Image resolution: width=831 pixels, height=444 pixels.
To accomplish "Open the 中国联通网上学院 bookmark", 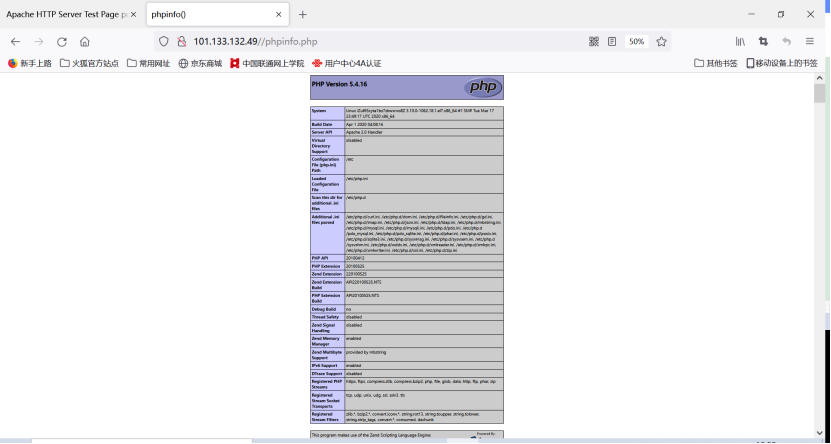I will 267,63.
